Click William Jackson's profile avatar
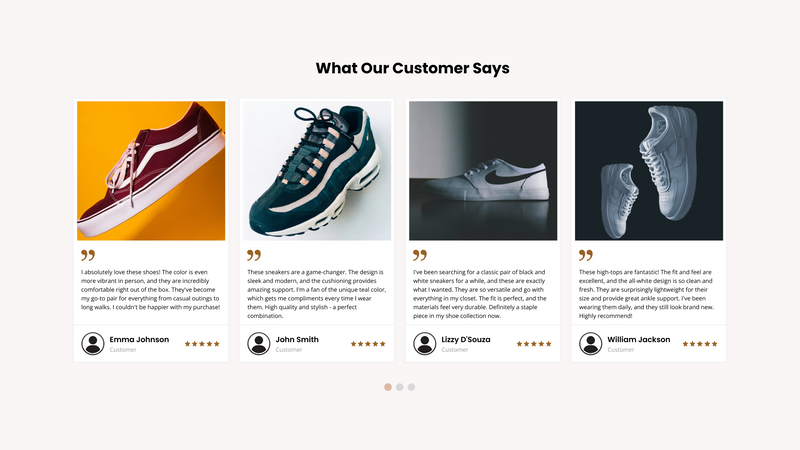 point(591,344)
